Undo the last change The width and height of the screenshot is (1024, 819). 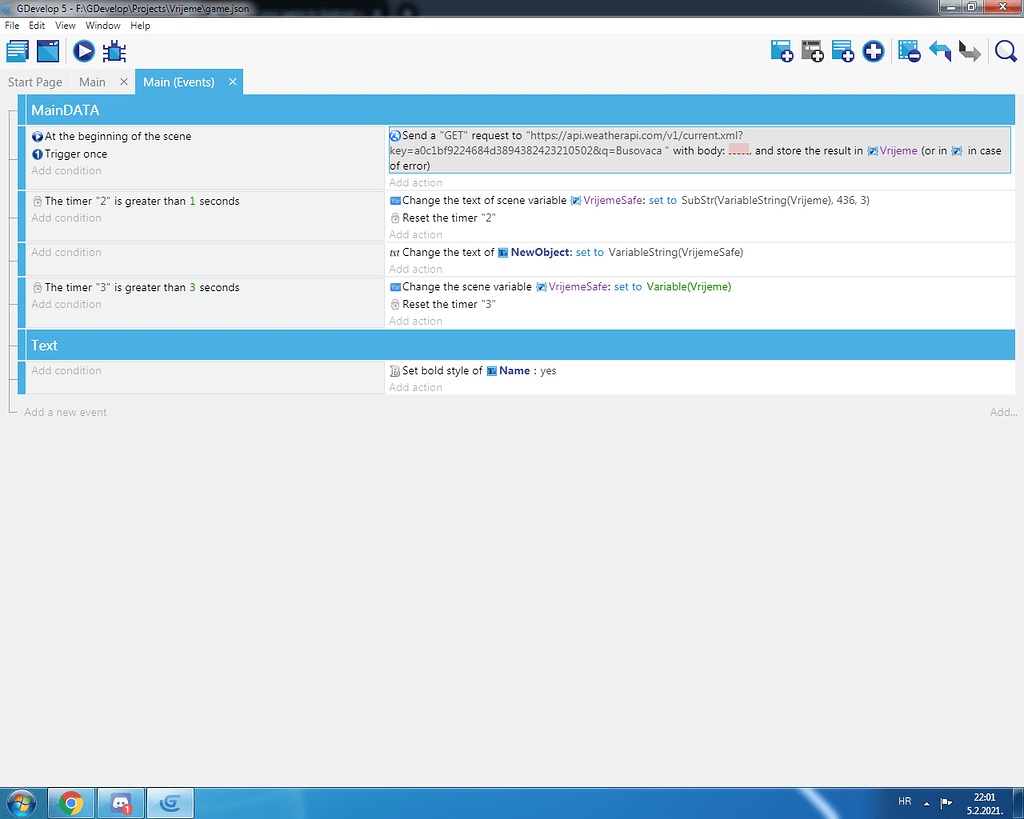pyautogui.click(x=940, y=51)
